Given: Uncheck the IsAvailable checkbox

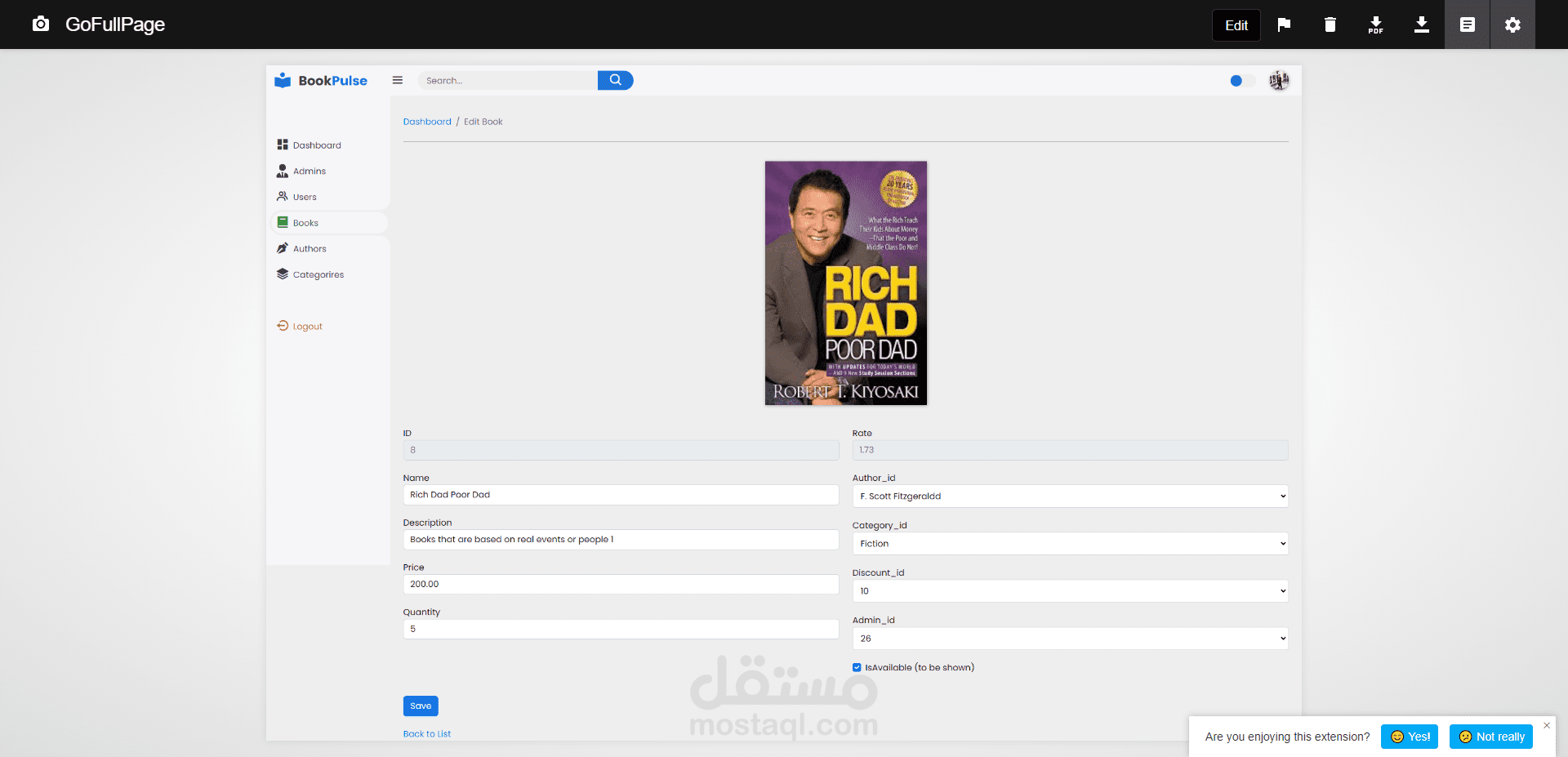Looking at the screenshot, I should 857,667.
